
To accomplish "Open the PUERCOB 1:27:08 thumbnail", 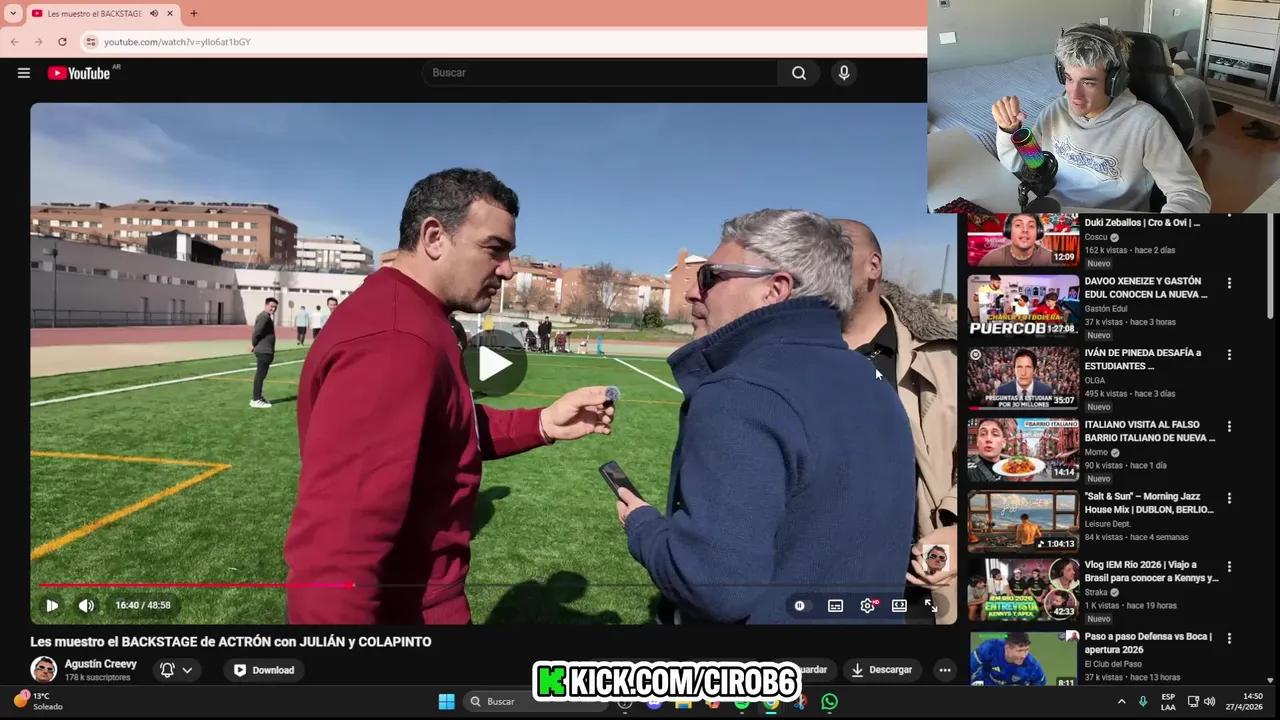I will [x=1023, y=306].
